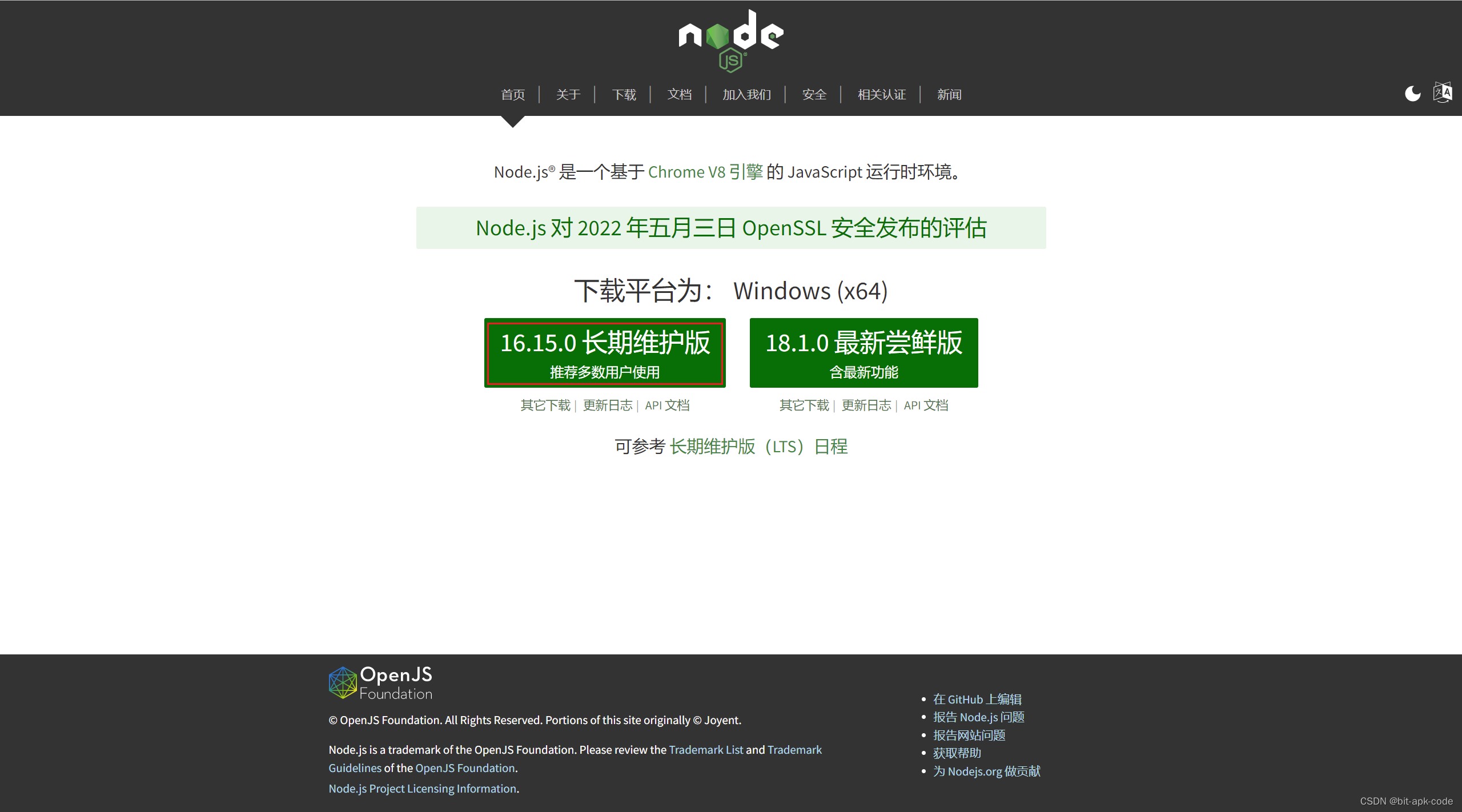Download 16.15.0 长期维护版
The width and height of the screenshot is (1462, 812).
point(605,353)
